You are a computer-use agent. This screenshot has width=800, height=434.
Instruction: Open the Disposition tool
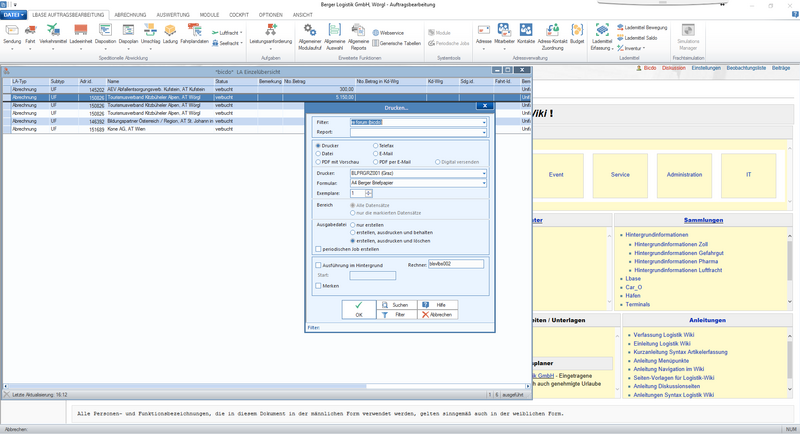pos(105,34)
